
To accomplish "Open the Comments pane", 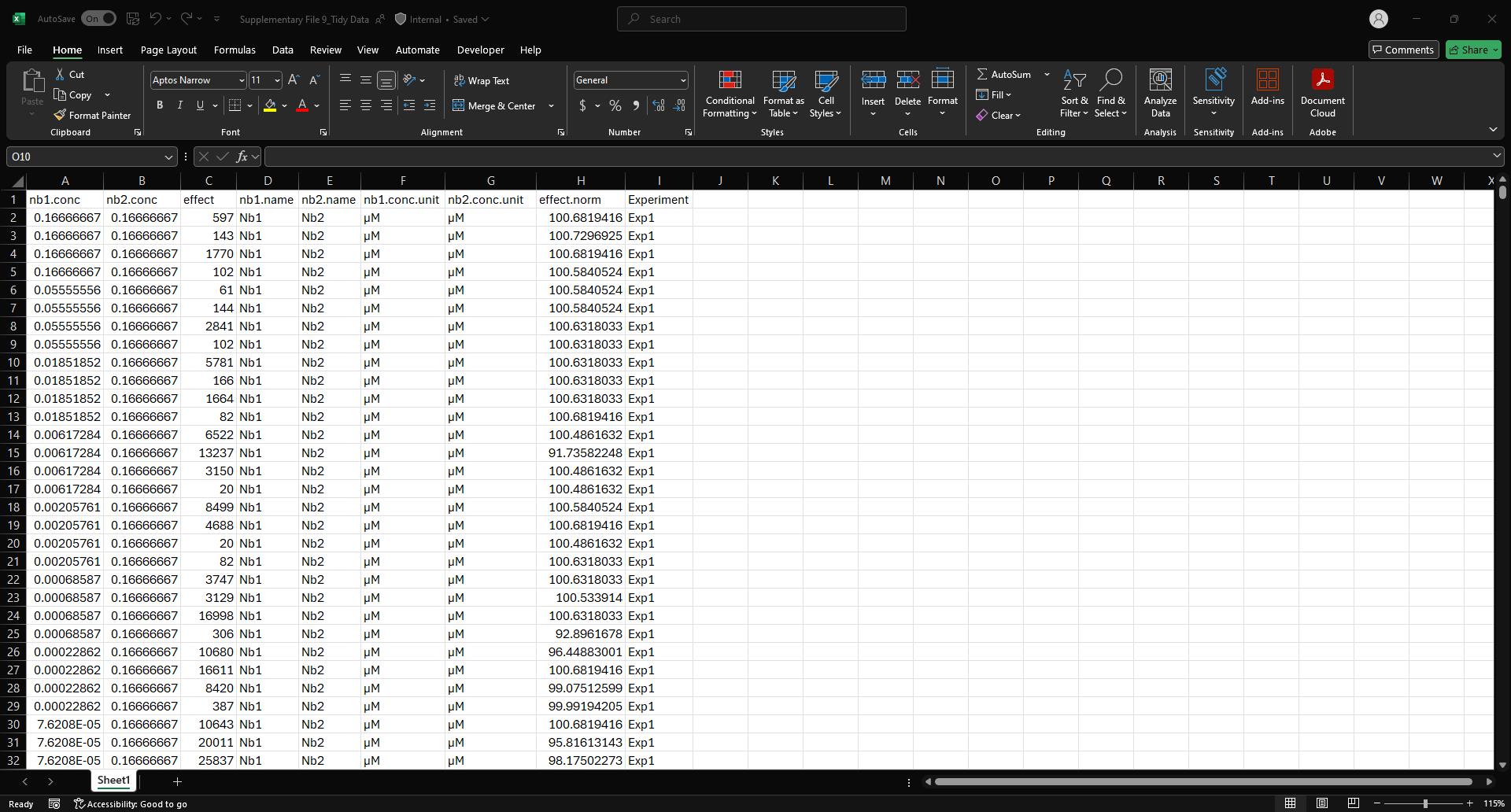I will tap(1402, 50).
